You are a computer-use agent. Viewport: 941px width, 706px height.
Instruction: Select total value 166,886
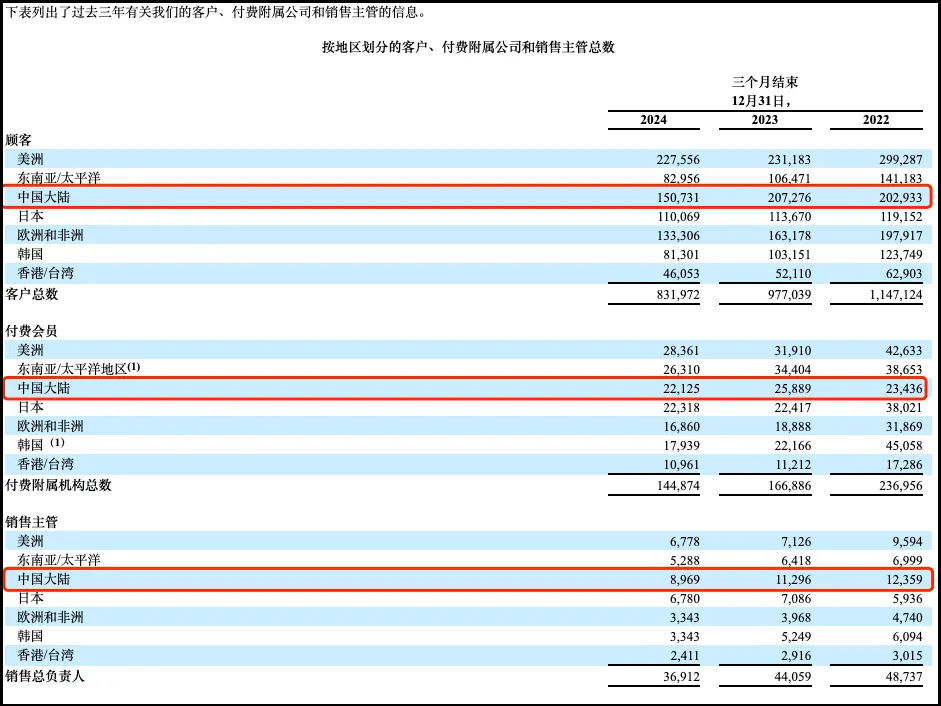tap(789, 486)
